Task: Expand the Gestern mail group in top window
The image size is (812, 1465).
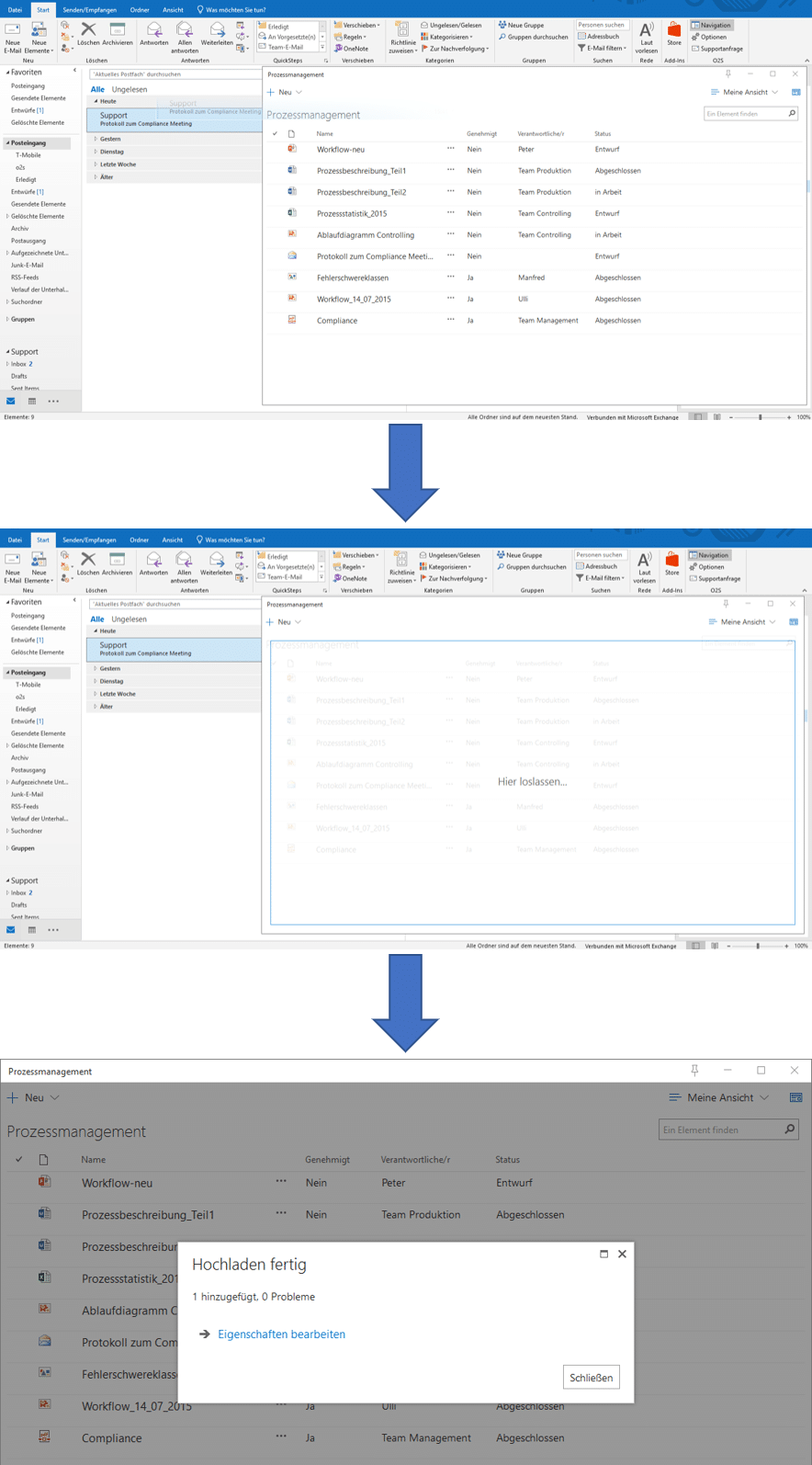Action: 96,139
